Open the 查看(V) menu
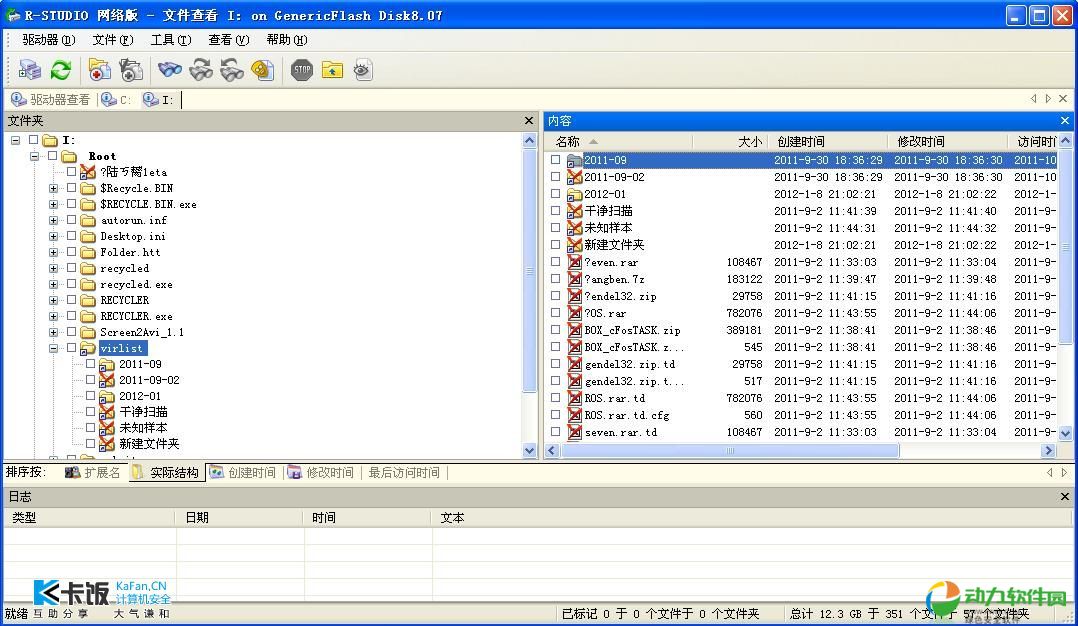Screen dimensions: 1078x626 click(x=229, y=40)
